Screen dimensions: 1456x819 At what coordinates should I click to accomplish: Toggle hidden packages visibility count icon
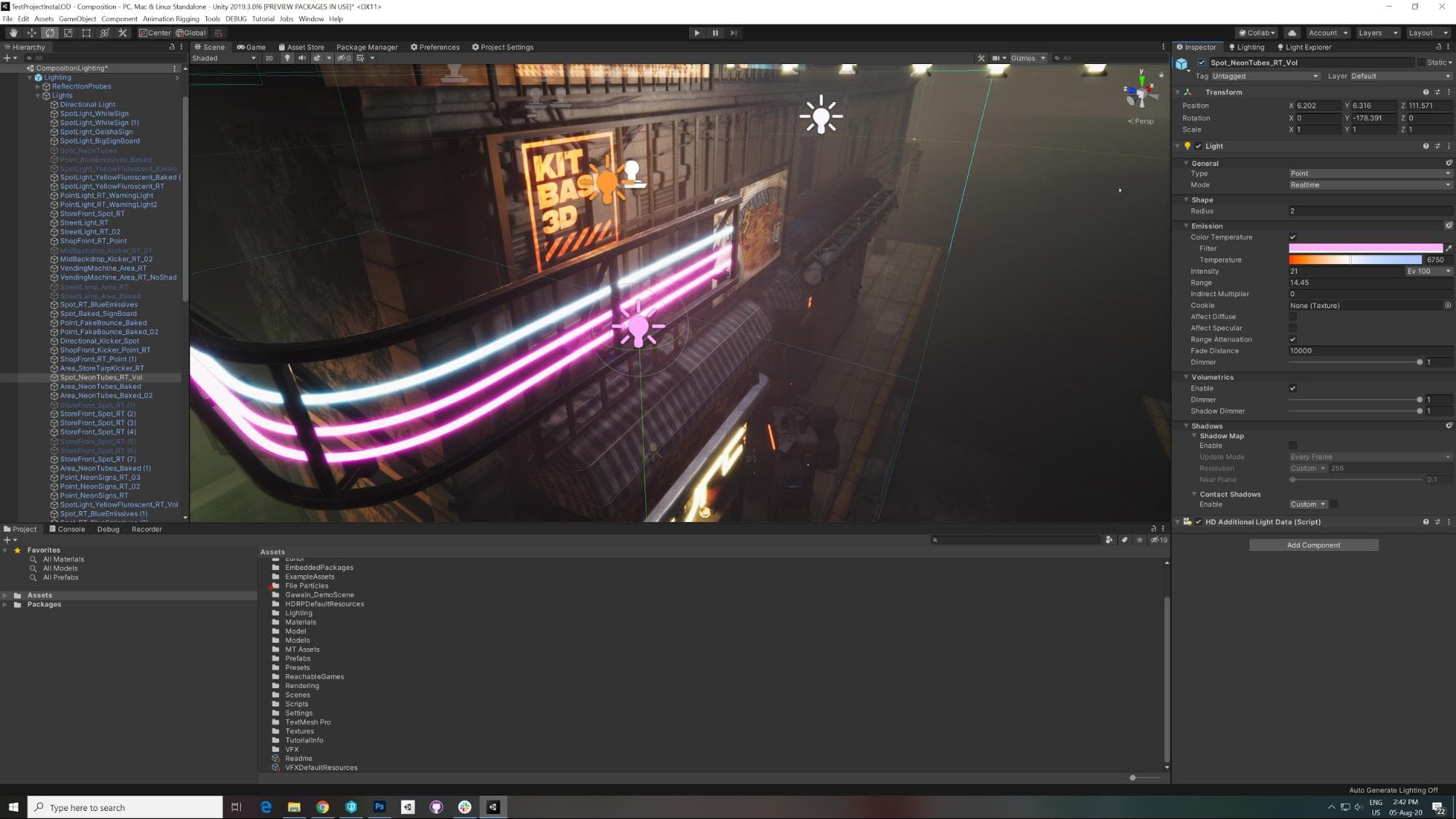point(1159,540)
